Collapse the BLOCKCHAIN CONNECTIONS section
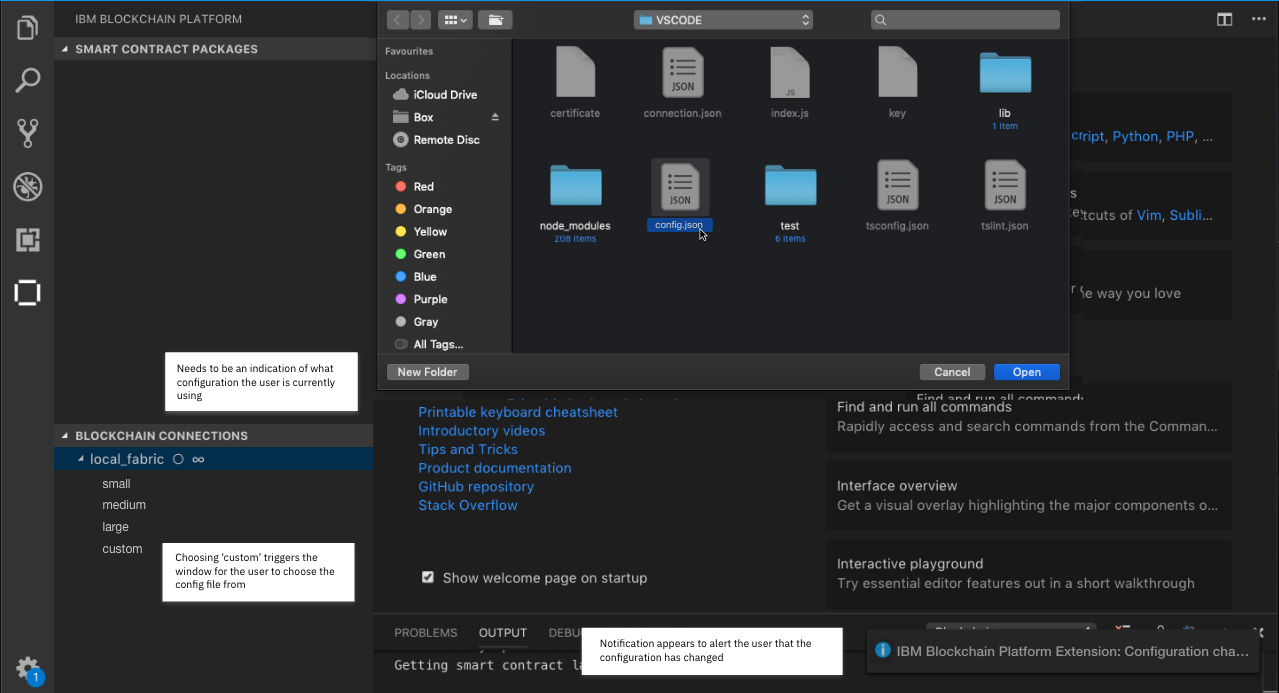The image size is (1279, 693). coord(64,435)
